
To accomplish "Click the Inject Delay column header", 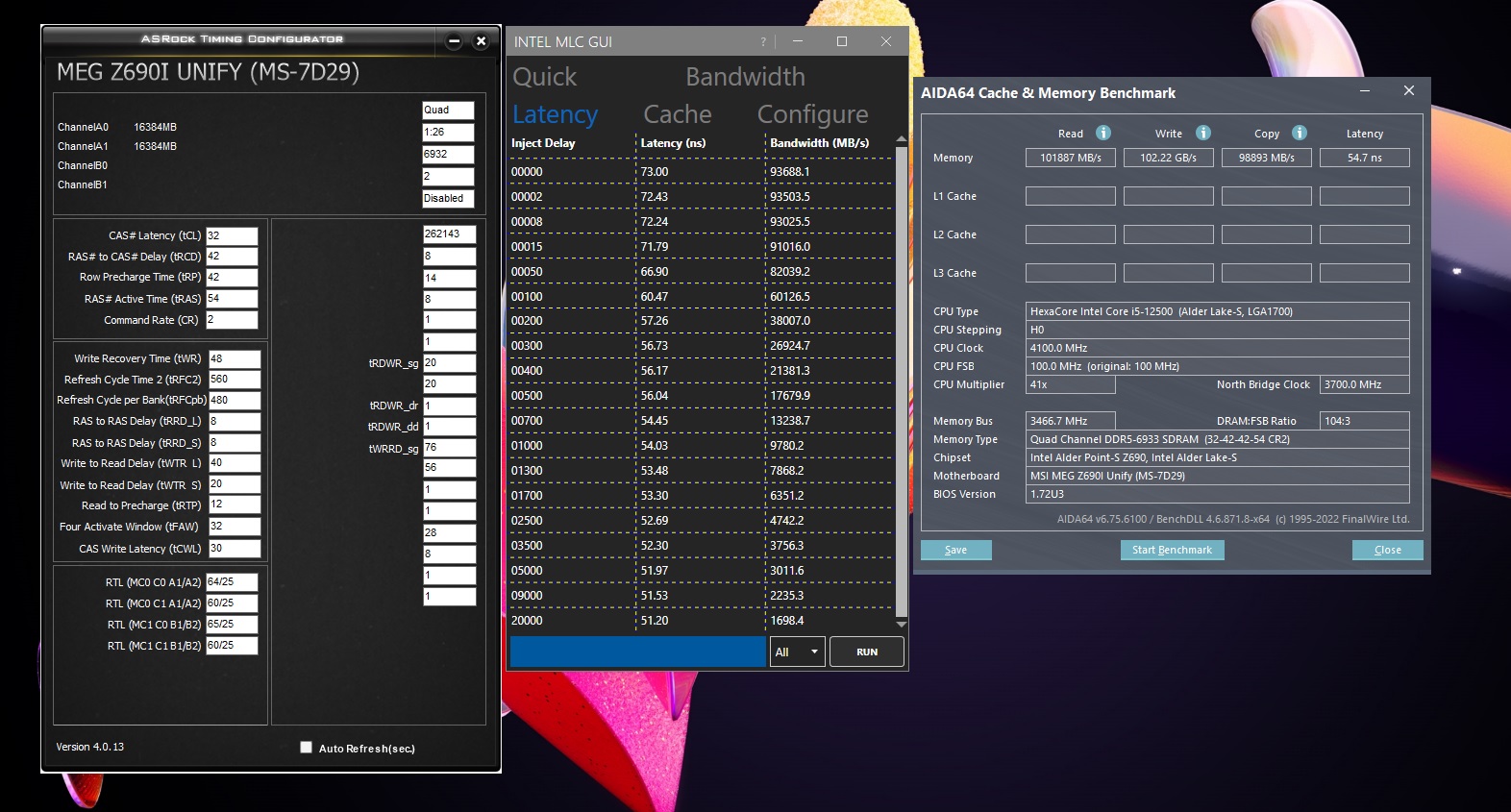I will (x=543, y=143).
